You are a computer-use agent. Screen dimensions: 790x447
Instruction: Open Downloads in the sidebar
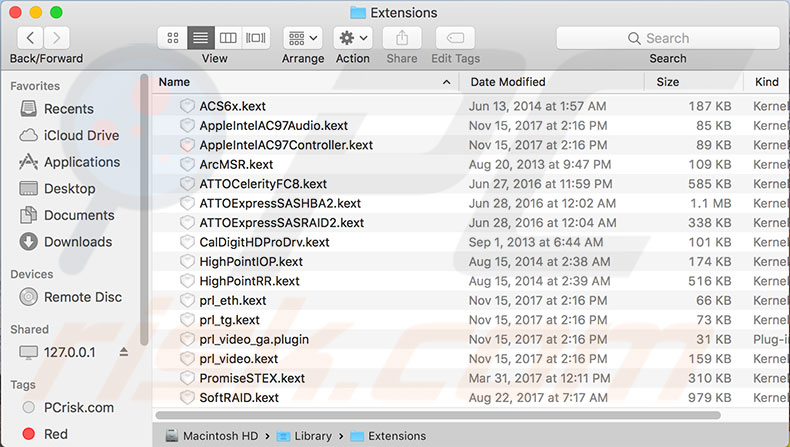[x=66, y=242]
